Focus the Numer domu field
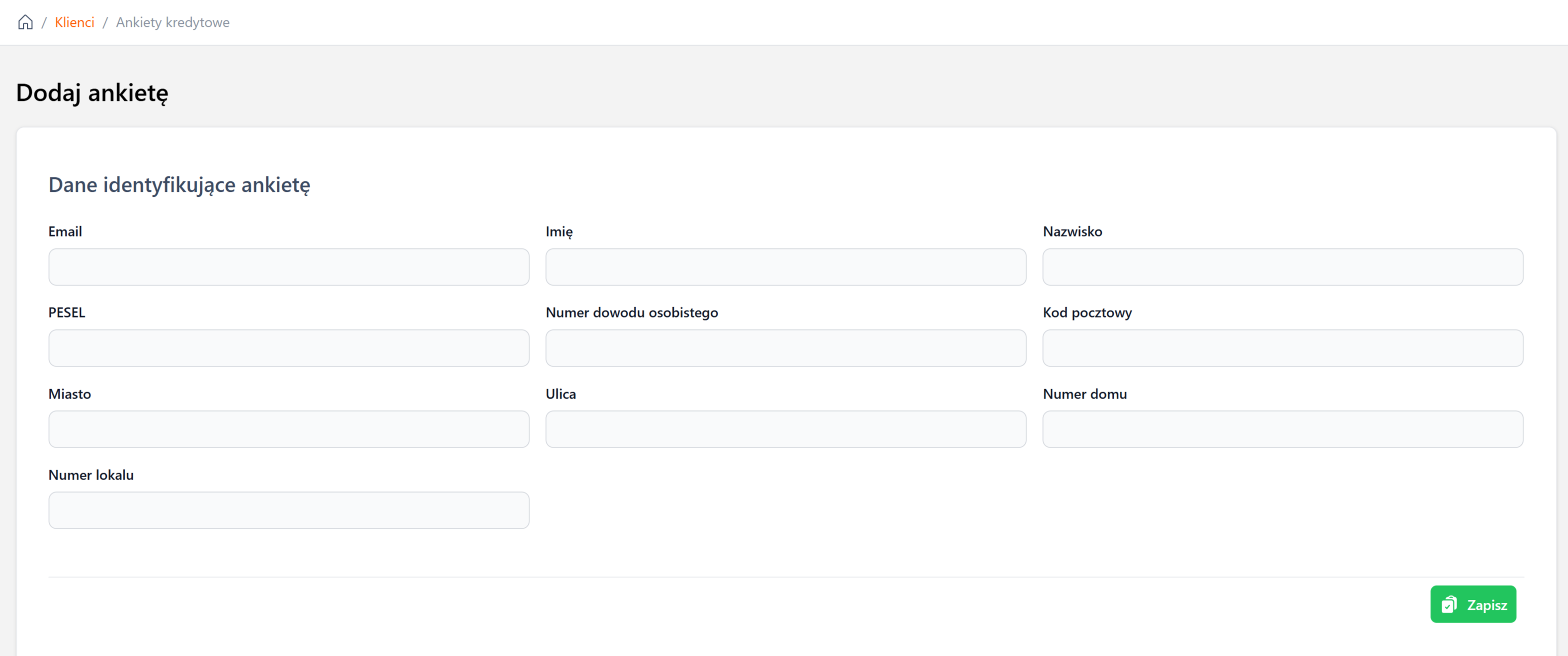The height and width of the screenshot is (656, 1568). (x=1282, y=429)
